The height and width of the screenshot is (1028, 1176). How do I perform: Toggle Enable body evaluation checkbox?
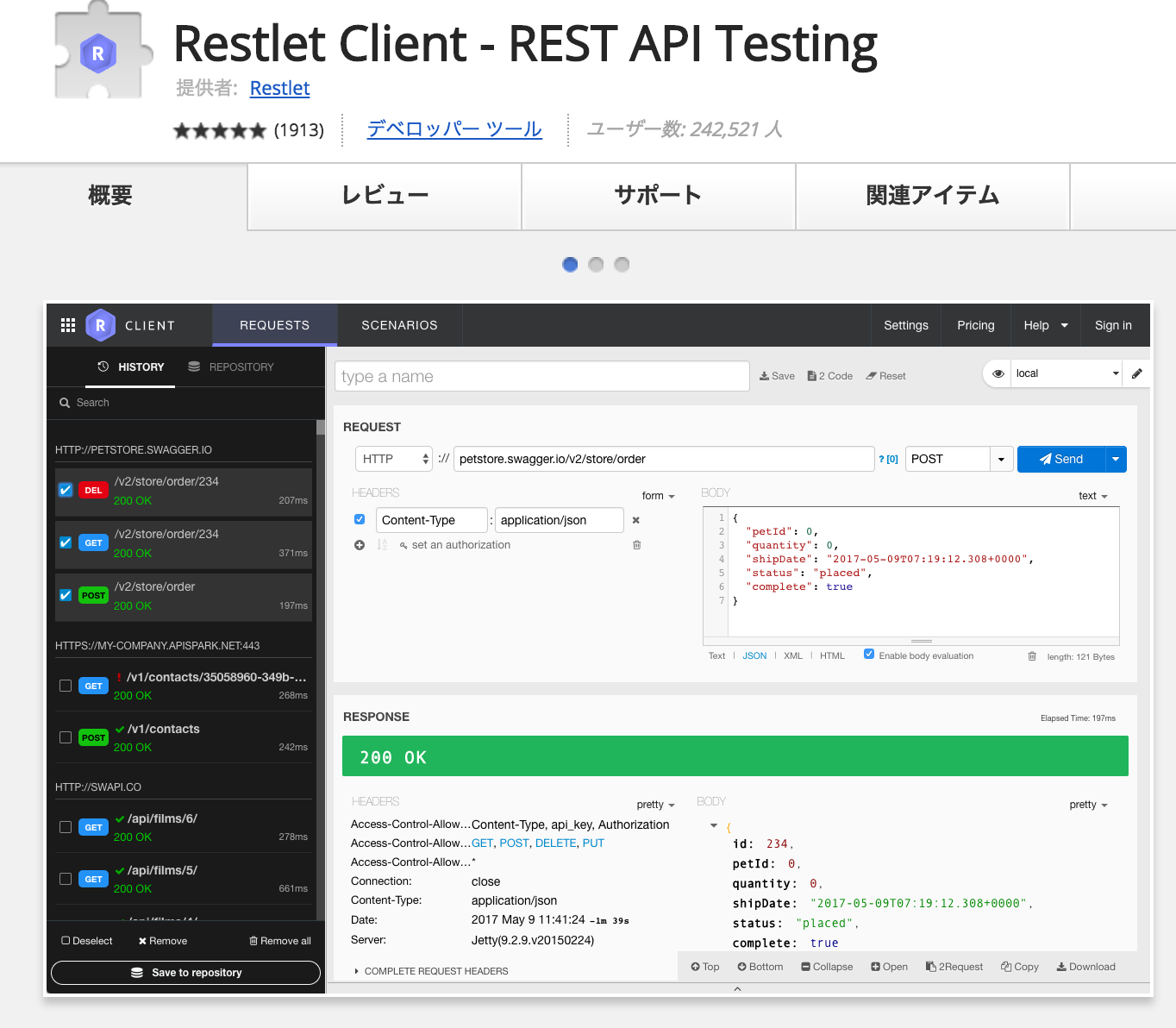(x=869, y=654)
